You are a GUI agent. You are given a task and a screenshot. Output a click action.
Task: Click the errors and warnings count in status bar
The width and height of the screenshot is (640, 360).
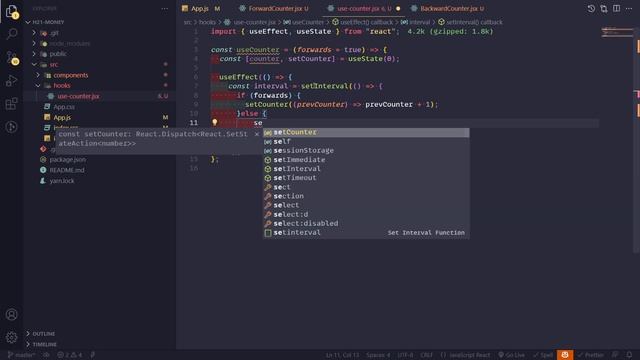pos(70,355)
